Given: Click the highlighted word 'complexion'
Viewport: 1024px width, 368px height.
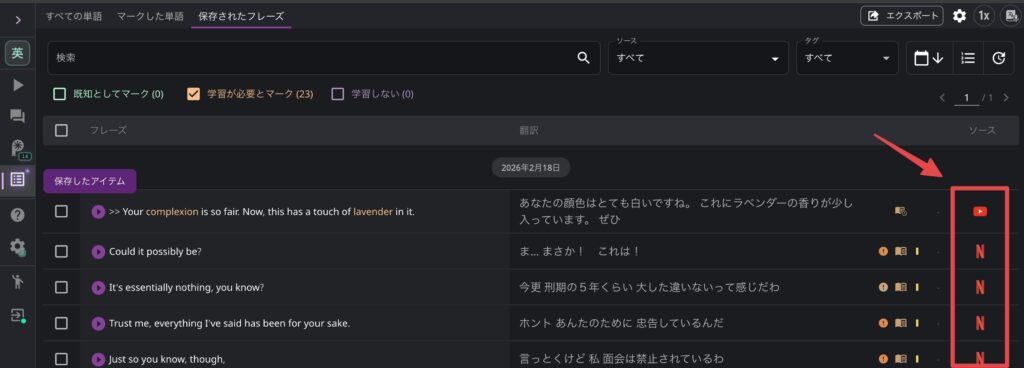Looking at the screenshot, I should tap(172, 211).
